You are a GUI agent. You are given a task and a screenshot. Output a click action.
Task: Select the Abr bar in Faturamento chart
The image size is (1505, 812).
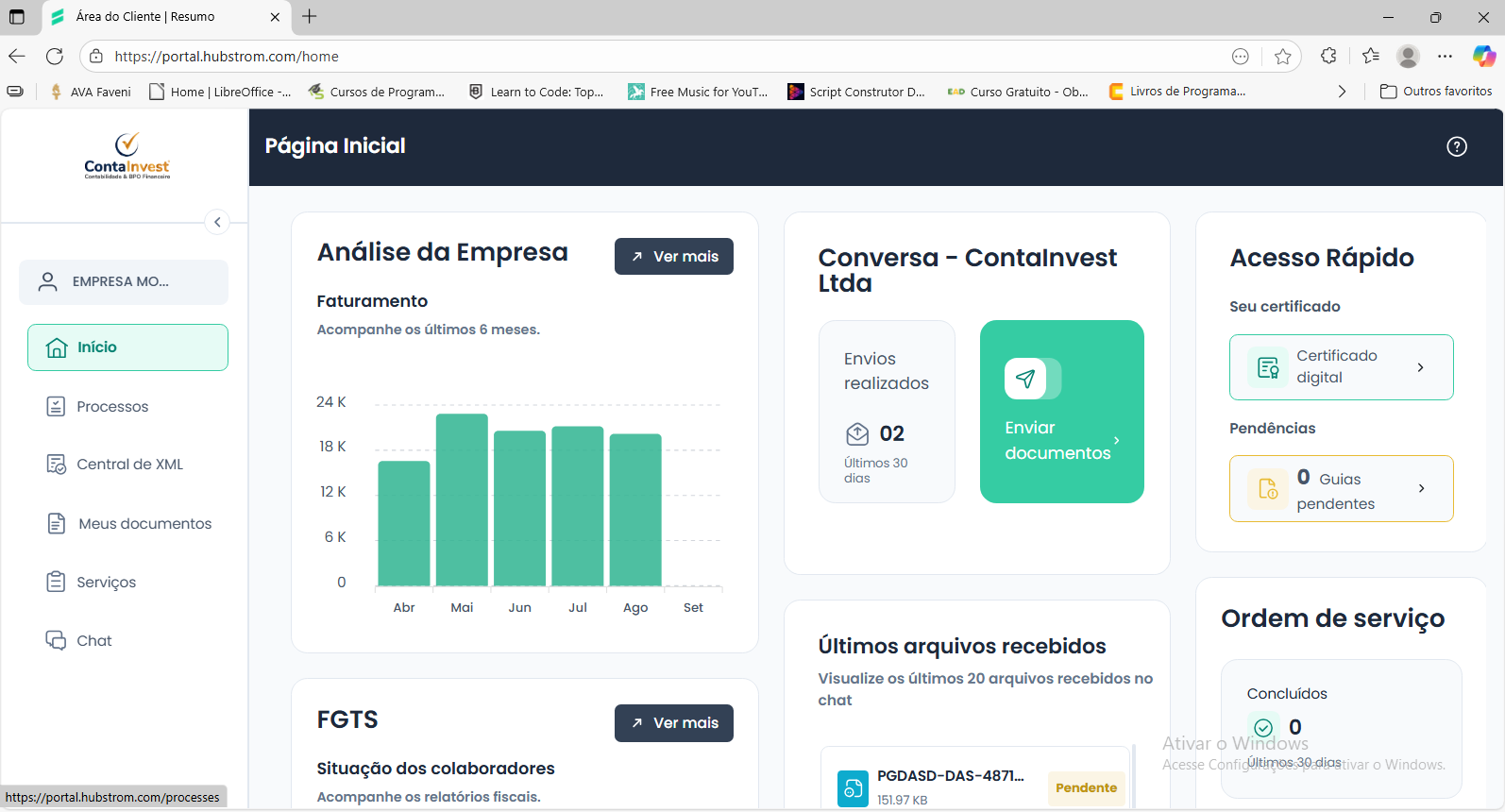[404, 524]
